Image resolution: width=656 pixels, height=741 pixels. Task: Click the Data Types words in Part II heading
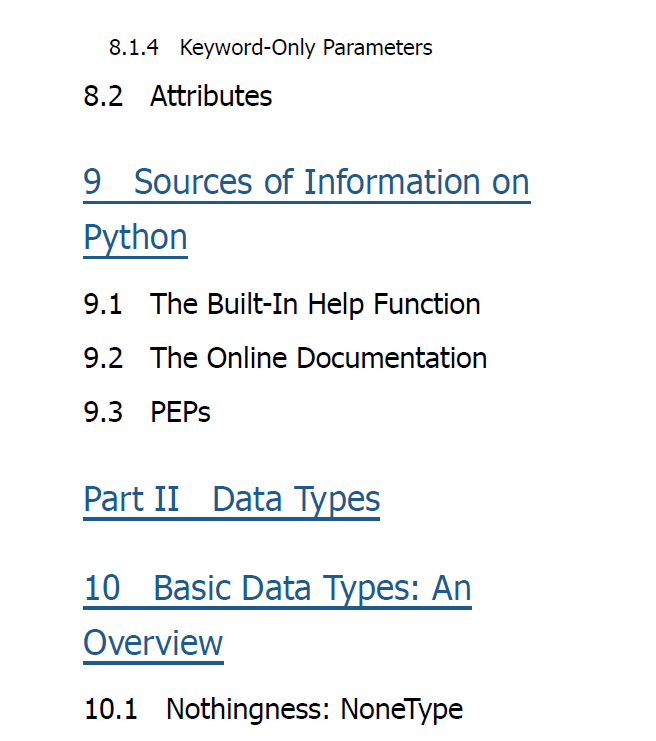click(x=296, y=500)
